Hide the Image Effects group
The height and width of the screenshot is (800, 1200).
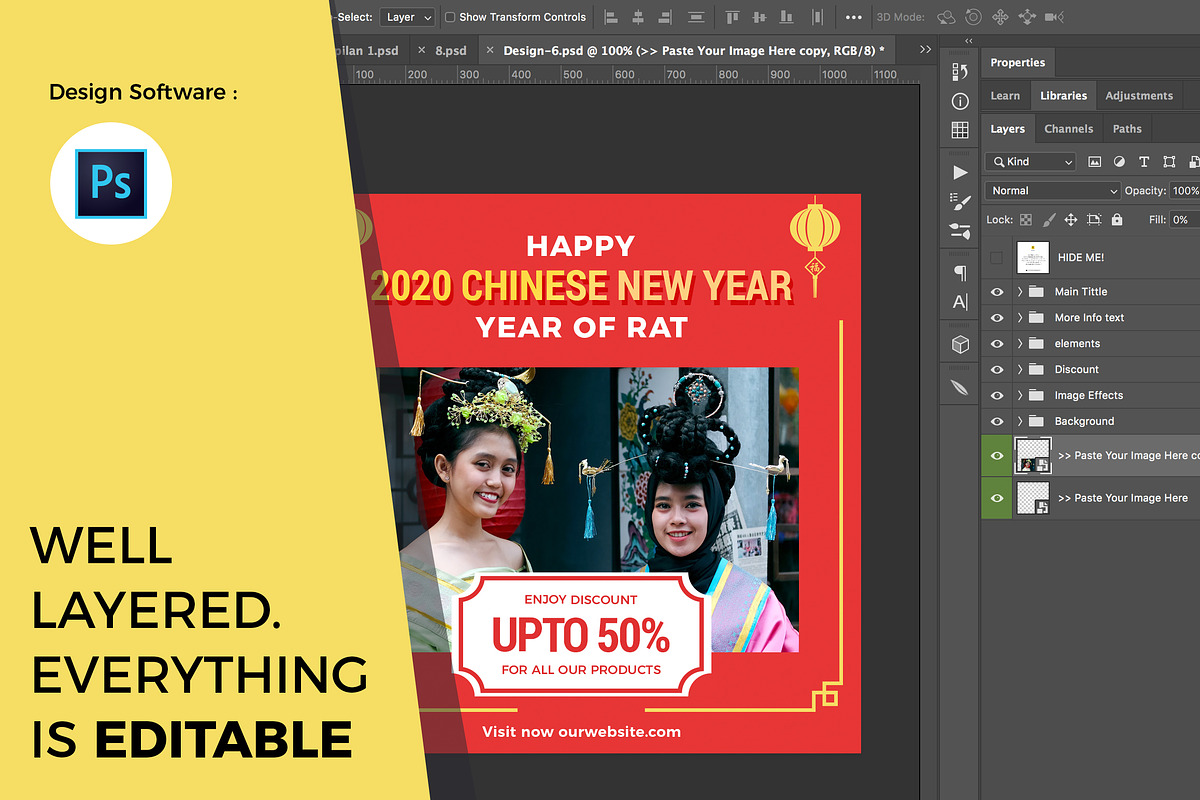click(997, 396)
